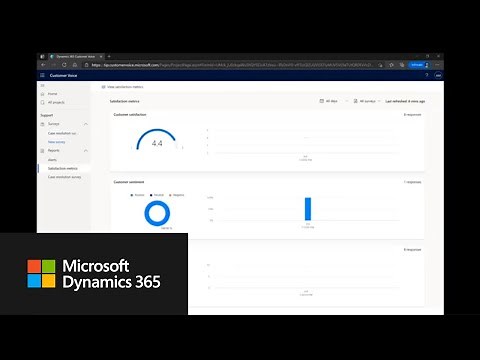Click the Last refreshed text
This screenshot has height=360, width=480.
(x=405, y=101)
